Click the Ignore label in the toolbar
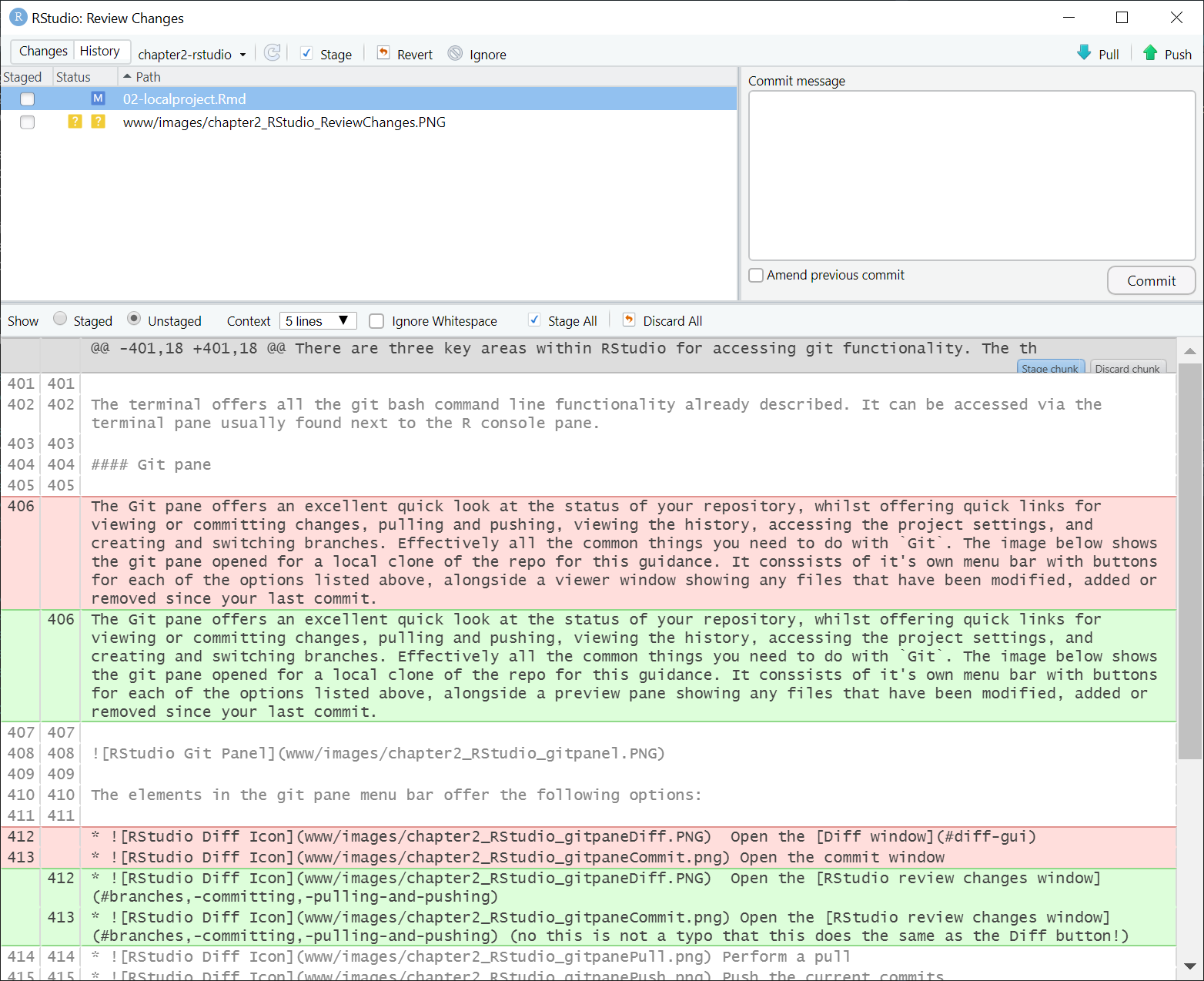Image resolution: width=1204 pixels, height=981 pixels. tap(487, 55)
